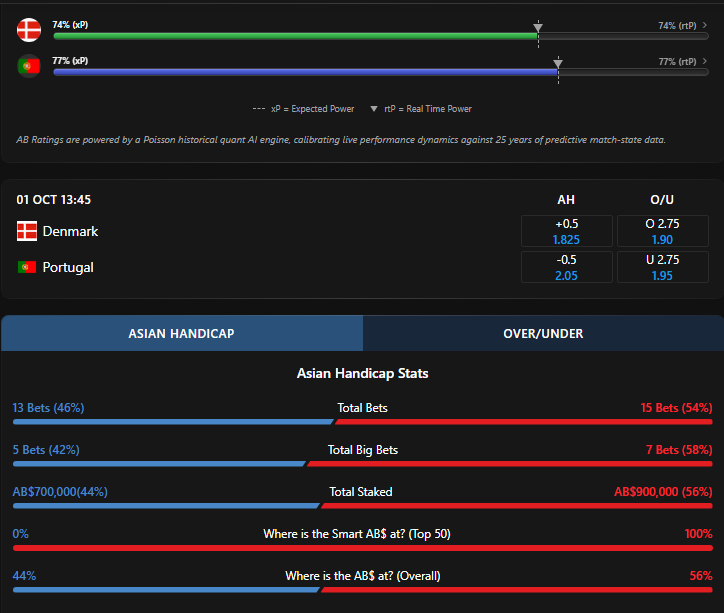Click the 0% Smart AB$ value

click(x=20, y=534)
